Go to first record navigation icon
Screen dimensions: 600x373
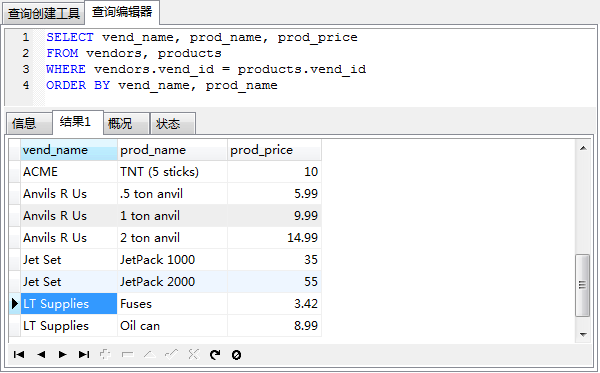coord(19,355)
